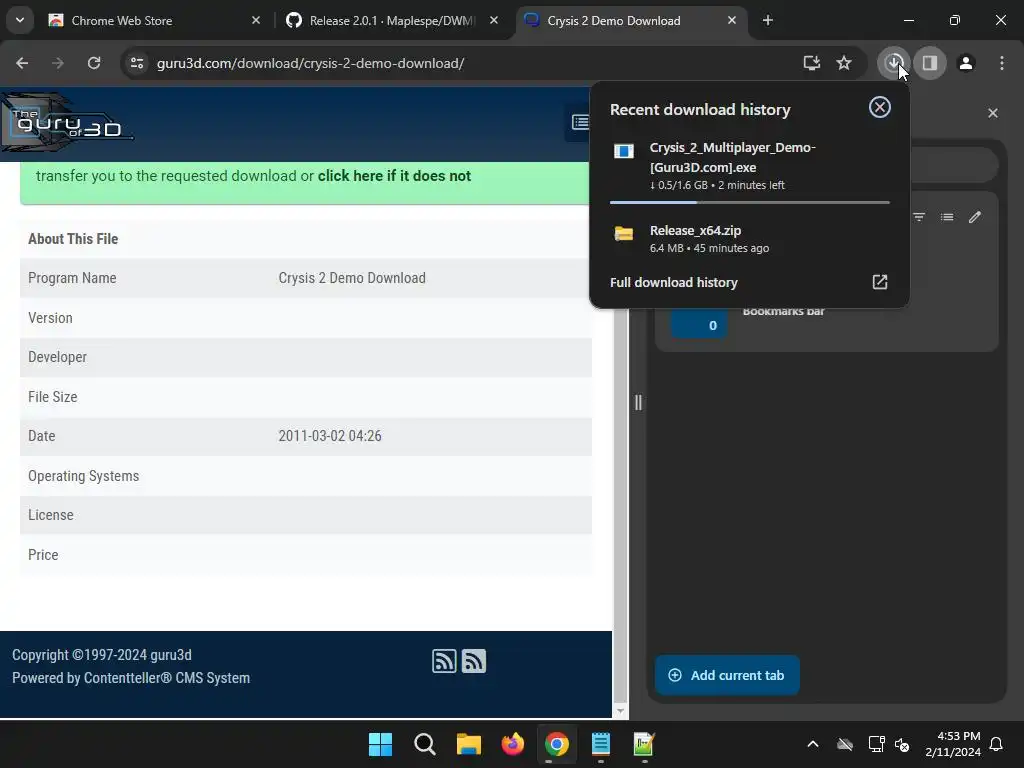
Task: Open the tab search dropdown arrow
Action: 20,20
